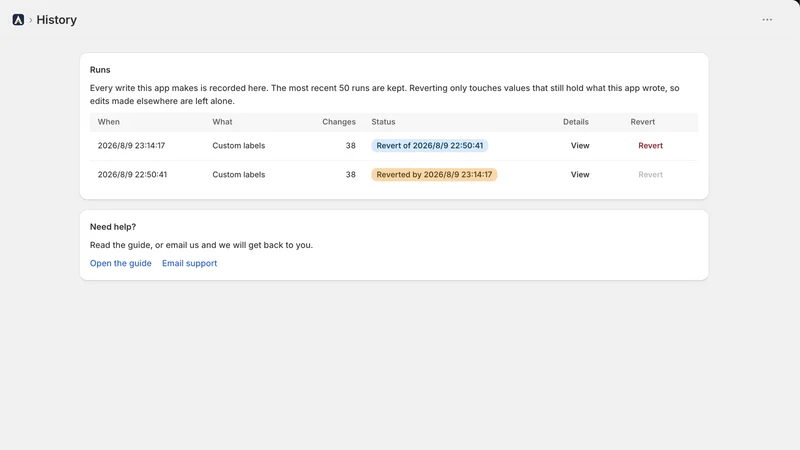Click the What column header
Image resolution: width=800 pixels, height=450 pixels.
222,122
